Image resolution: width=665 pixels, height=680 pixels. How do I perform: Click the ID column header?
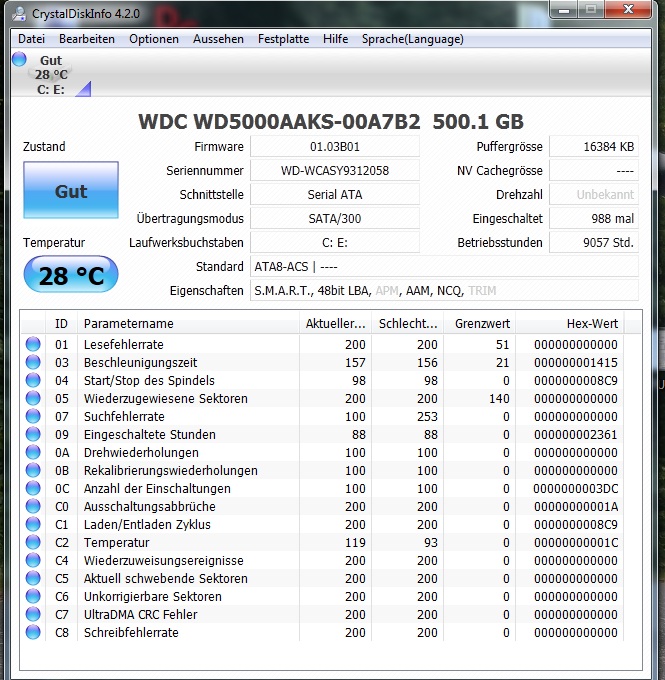pyautogui.click(x=61, y=324)
